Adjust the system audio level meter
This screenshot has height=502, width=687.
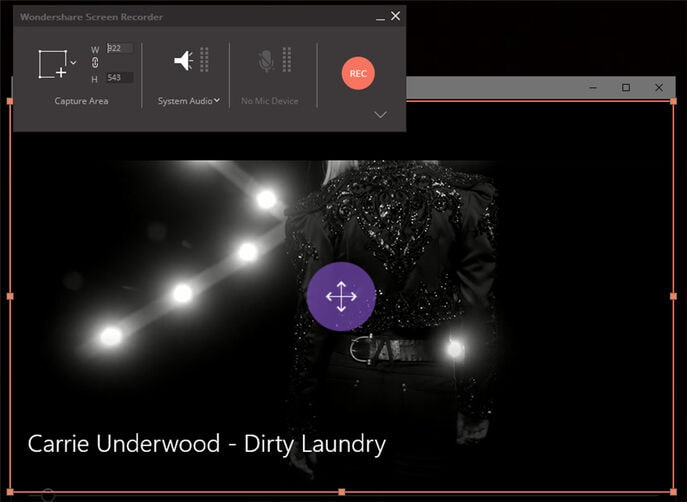pyautogui.click(x=204, y=59)
